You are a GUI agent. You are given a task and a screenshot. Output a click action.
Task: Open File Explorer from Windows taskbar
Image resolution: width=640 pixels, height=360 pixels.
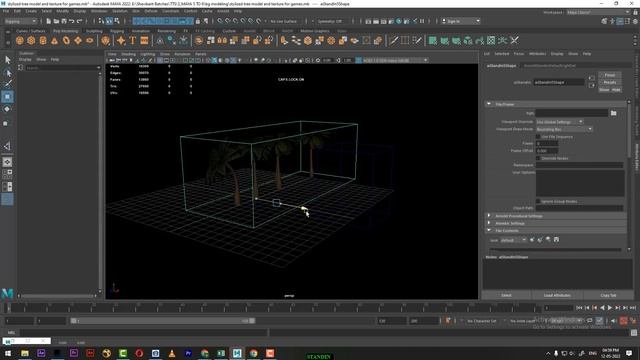click(x=24, y=353)
